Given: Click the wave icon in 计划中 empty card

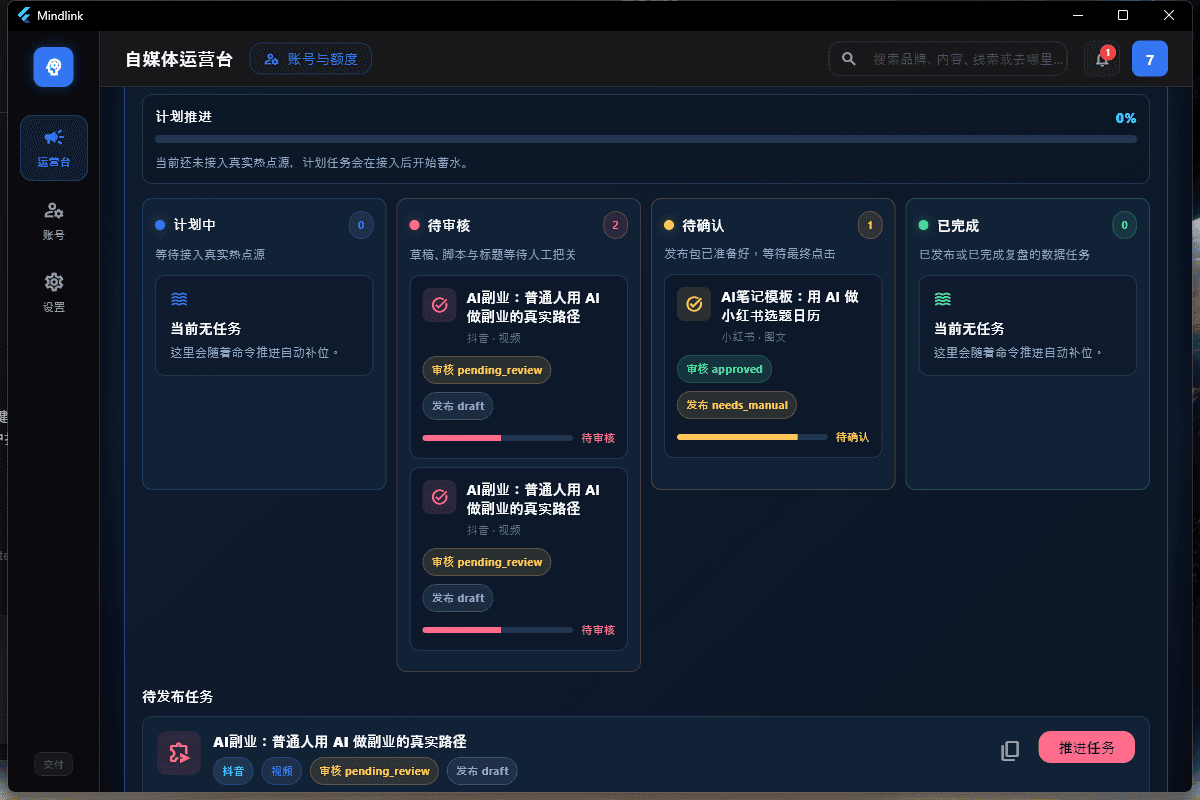Looking at the screenshot, I should (179, 299).
